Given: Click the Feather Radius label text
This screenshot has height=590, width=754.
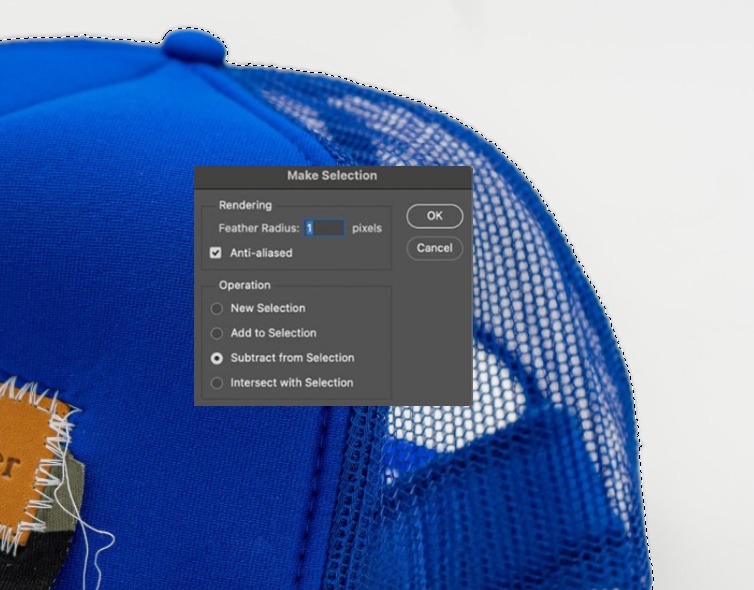Looking at the screenshot, I should coord(258,228).
